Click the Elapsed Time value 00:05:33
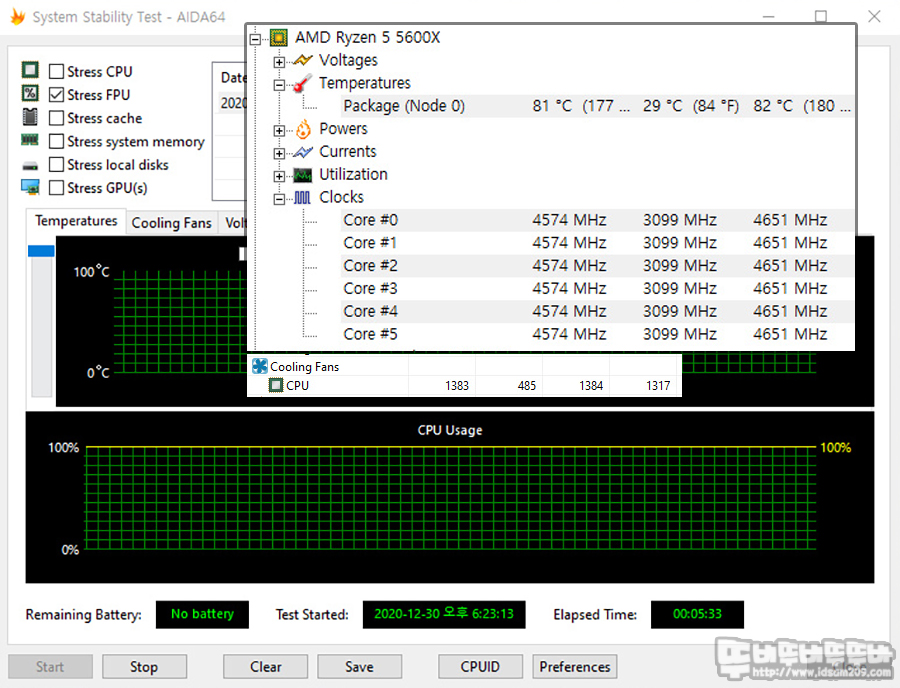The width and height of the screenshot is (900, 688). pos(697,615)
